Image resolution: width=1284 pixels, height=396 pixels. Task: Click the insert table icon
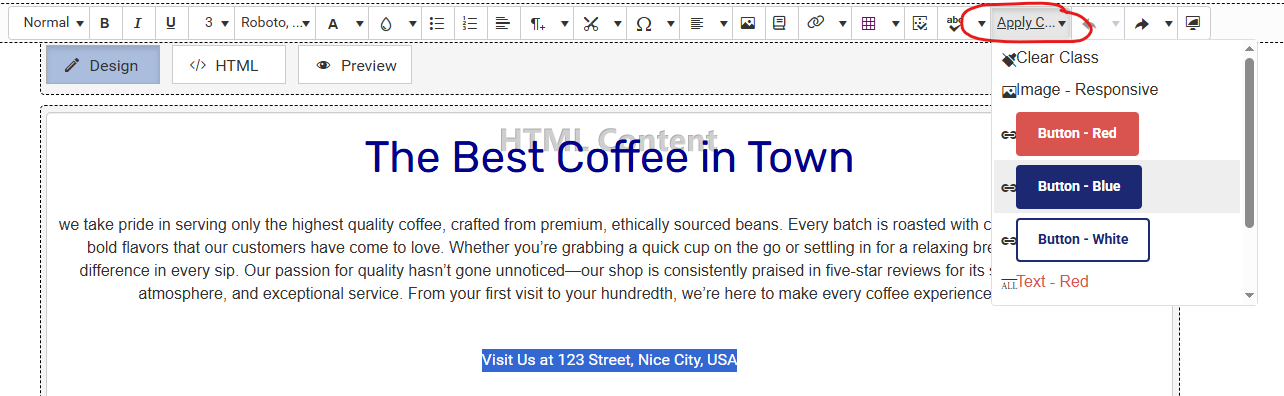click(x=869, y=23)
